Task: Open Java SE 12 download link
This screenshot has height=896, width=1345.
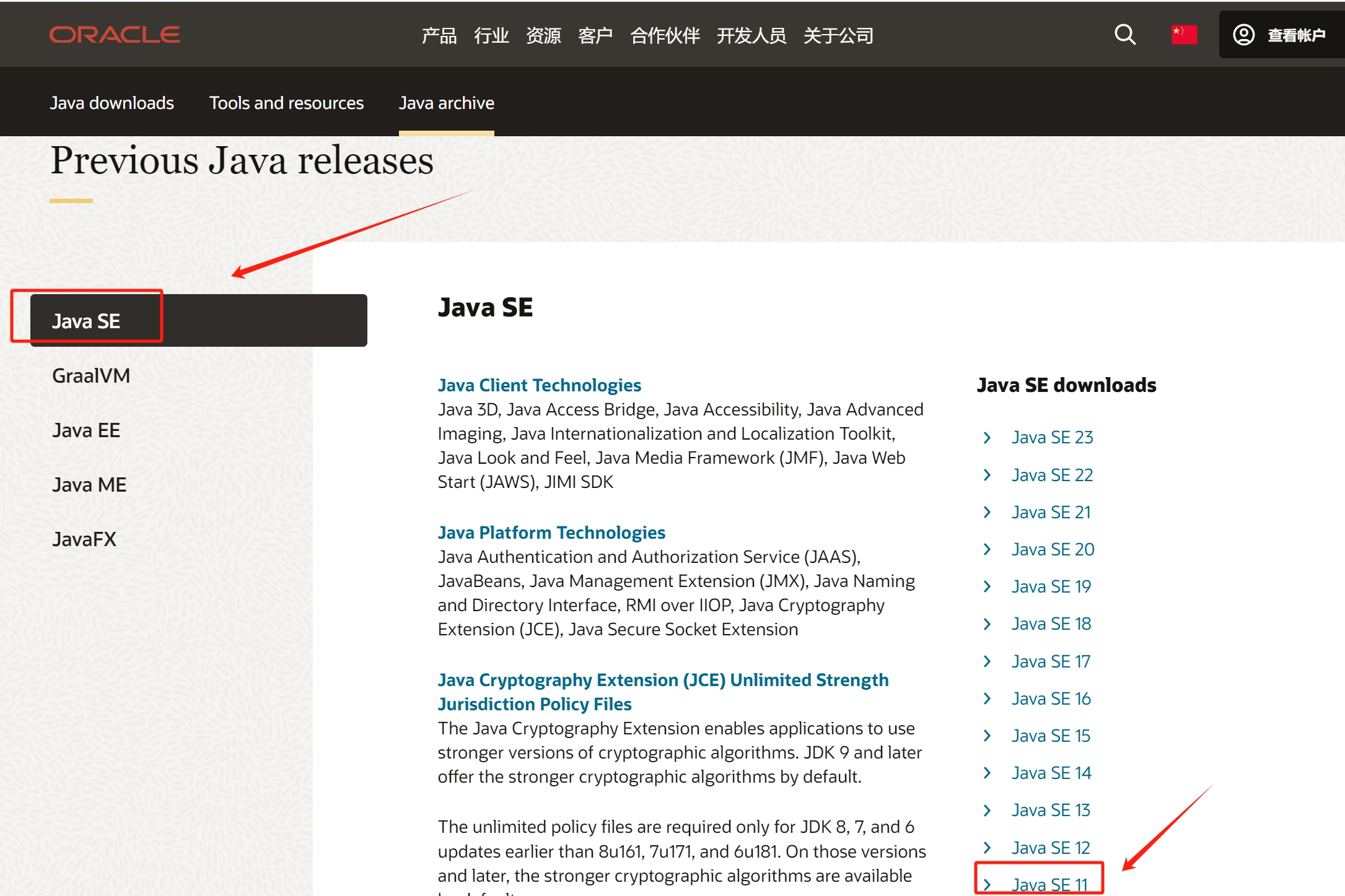Action: coord(1051,848)
